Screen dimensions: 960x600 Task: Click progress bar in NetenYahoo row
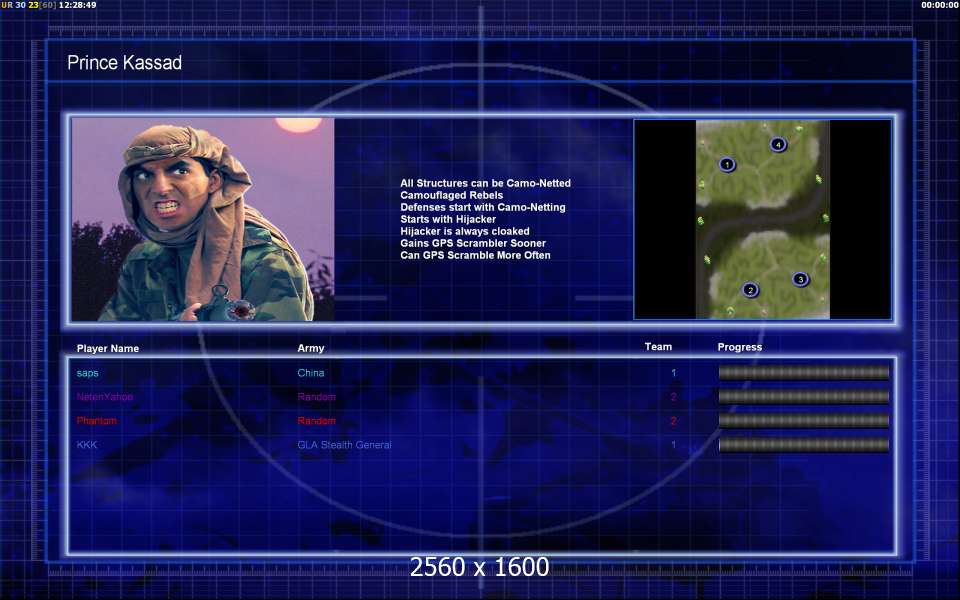(803, 397)
